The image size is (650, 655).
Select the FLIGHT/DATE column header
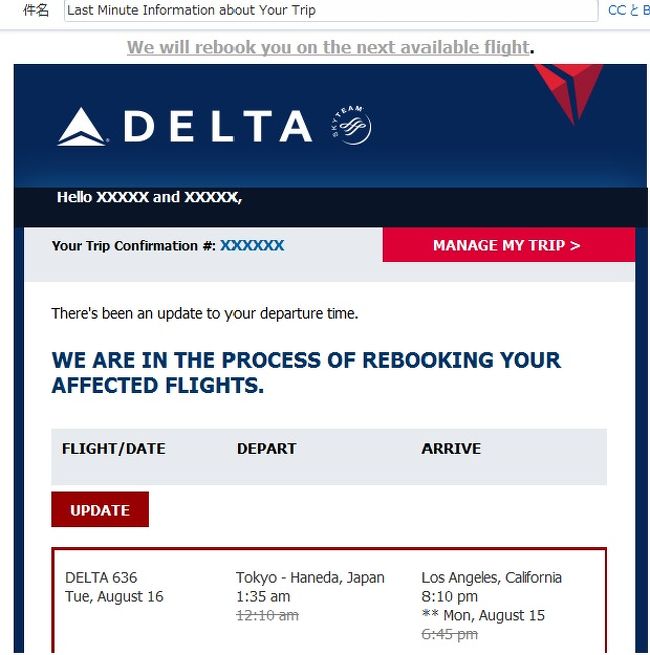pos(114,449)
